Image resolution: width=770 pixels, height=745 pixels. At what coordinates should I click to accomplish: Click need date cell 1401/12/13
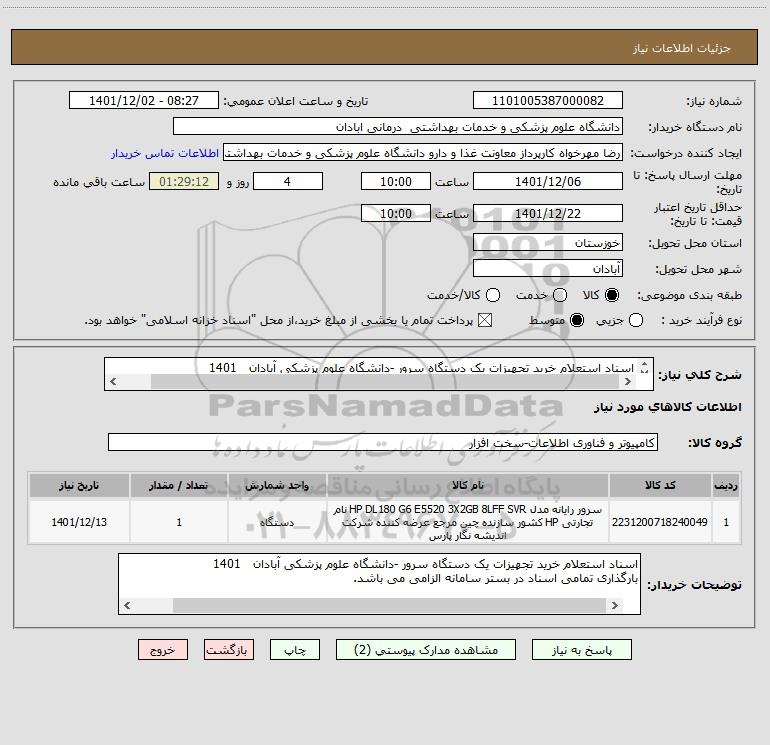(x=79, y=522)
